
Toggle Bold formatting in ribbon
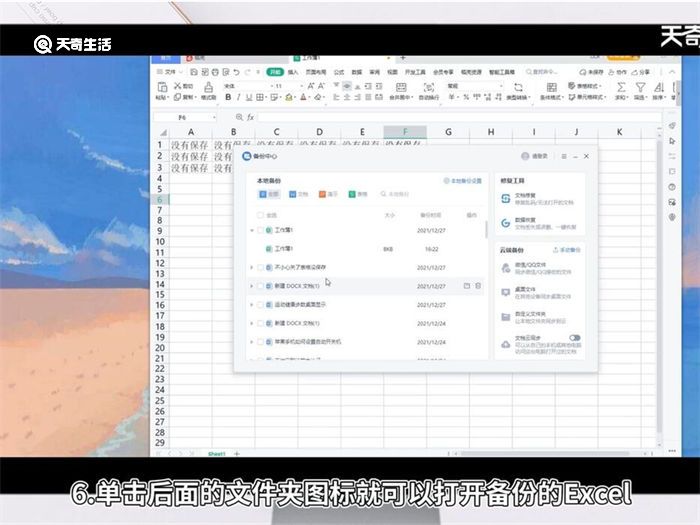click(228, 97)
